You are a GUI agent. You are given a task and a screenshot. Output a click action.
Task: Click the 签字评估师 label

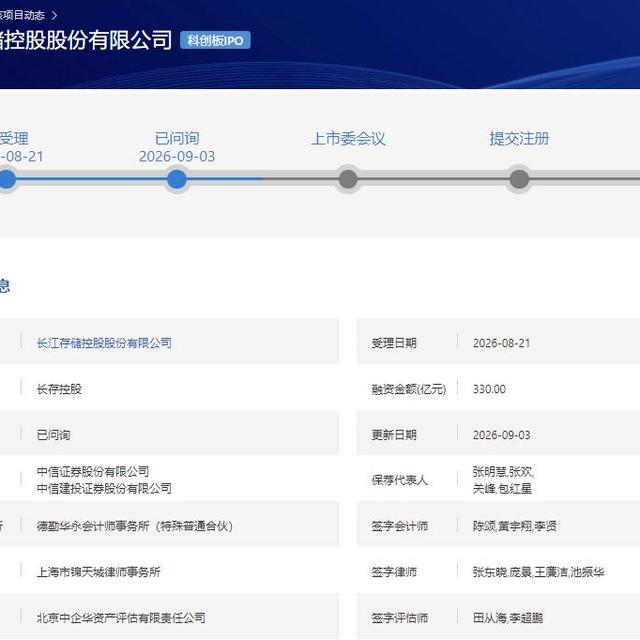click(400, 618)
